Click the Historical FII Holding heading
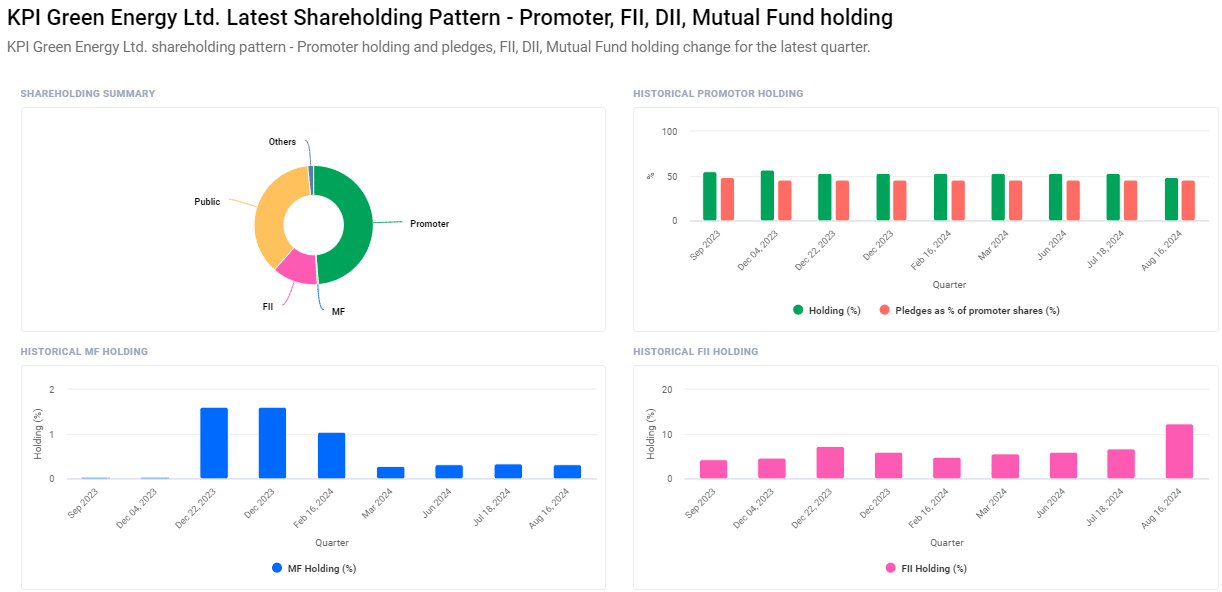Viewport: 1222px width, 592px height. pos(695,352)
